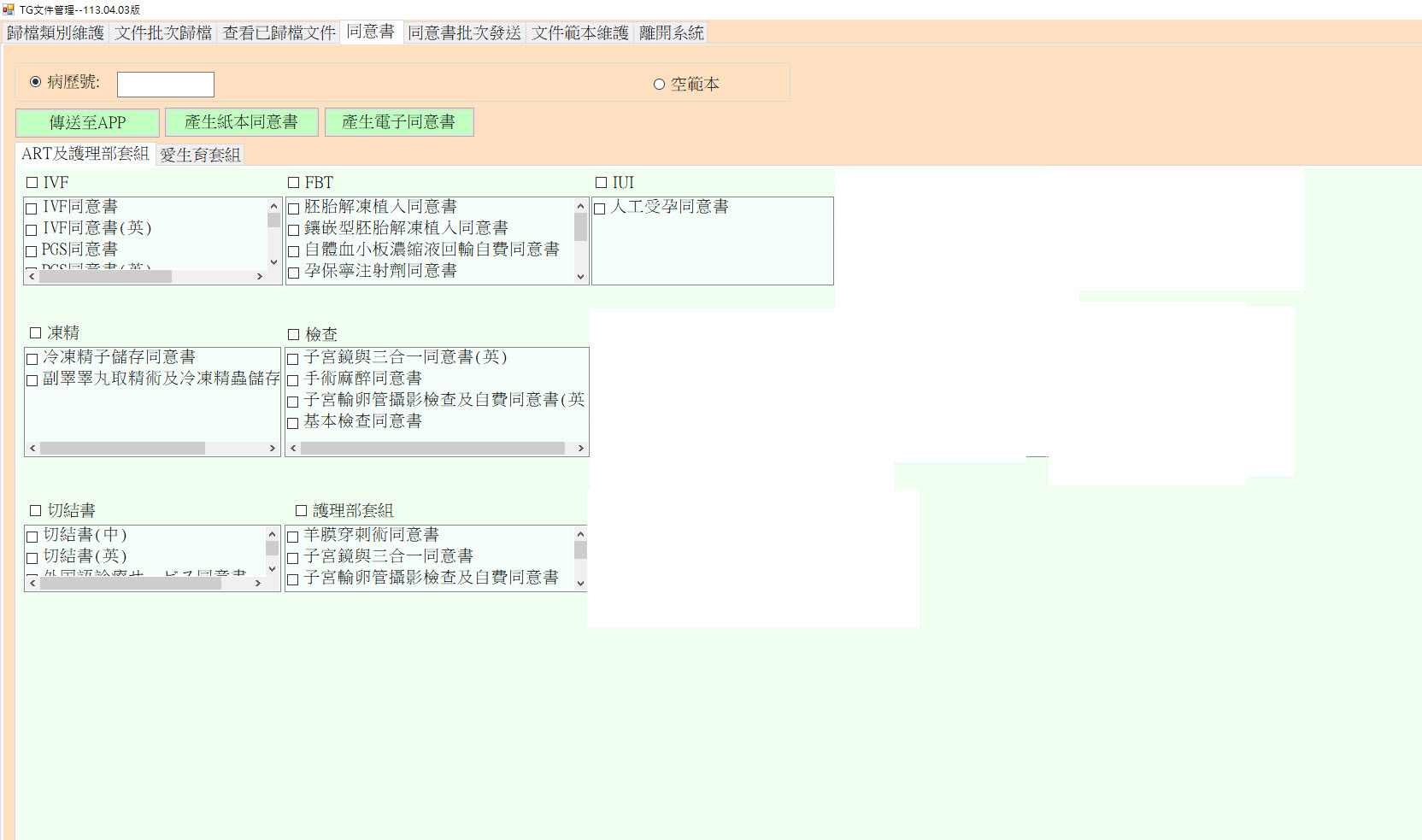Click the 凍精 list horizontal scrollbar thumb

[122, 448]
